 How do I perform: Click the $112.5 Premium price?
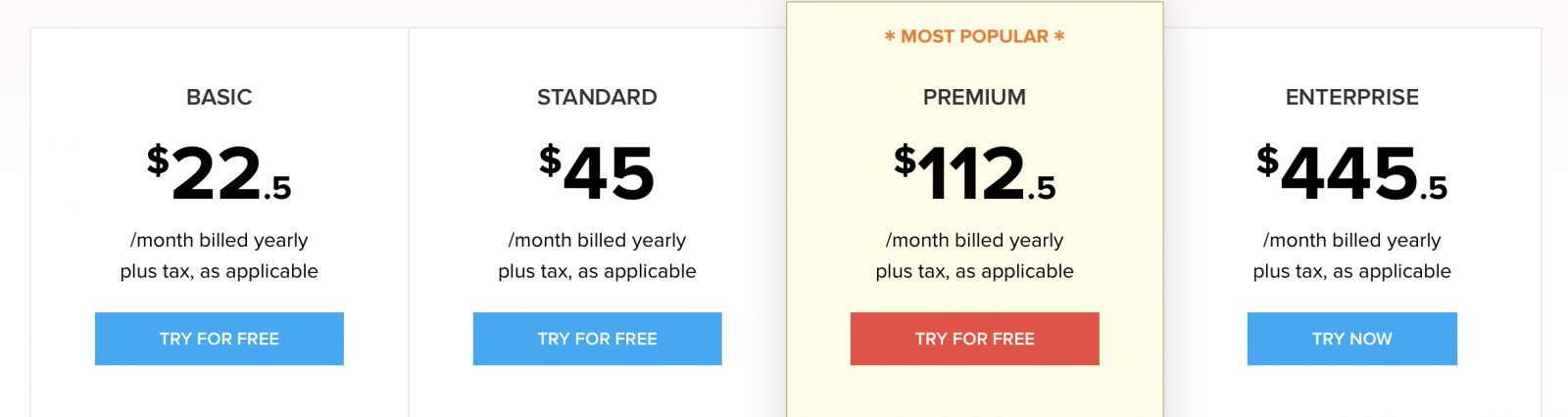coord(975,173)
